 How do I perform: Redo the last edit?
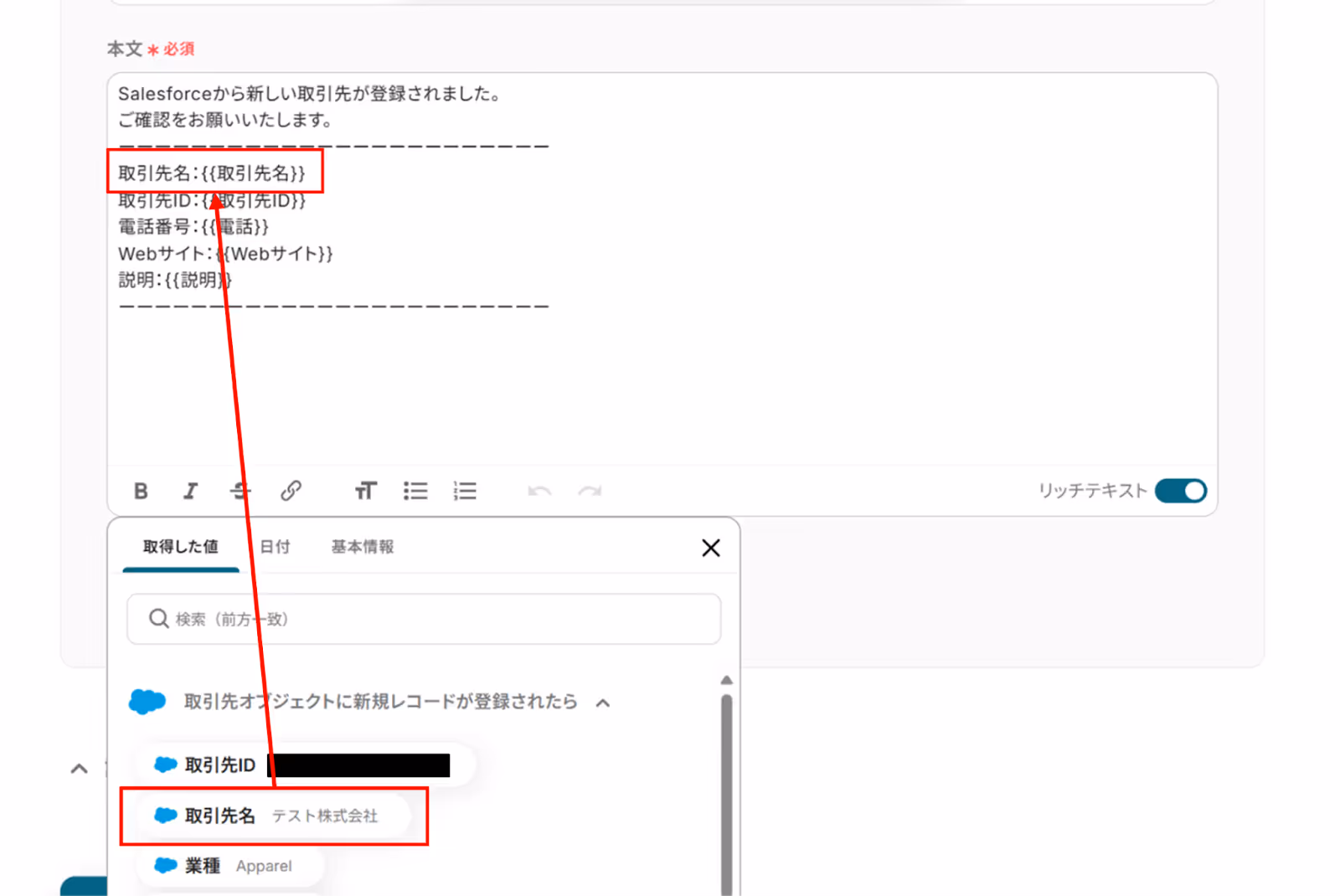click(590, 491)
